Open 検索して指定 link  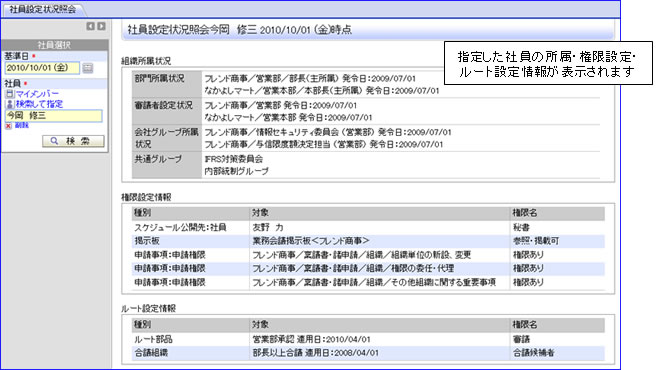tap(39, 104)
